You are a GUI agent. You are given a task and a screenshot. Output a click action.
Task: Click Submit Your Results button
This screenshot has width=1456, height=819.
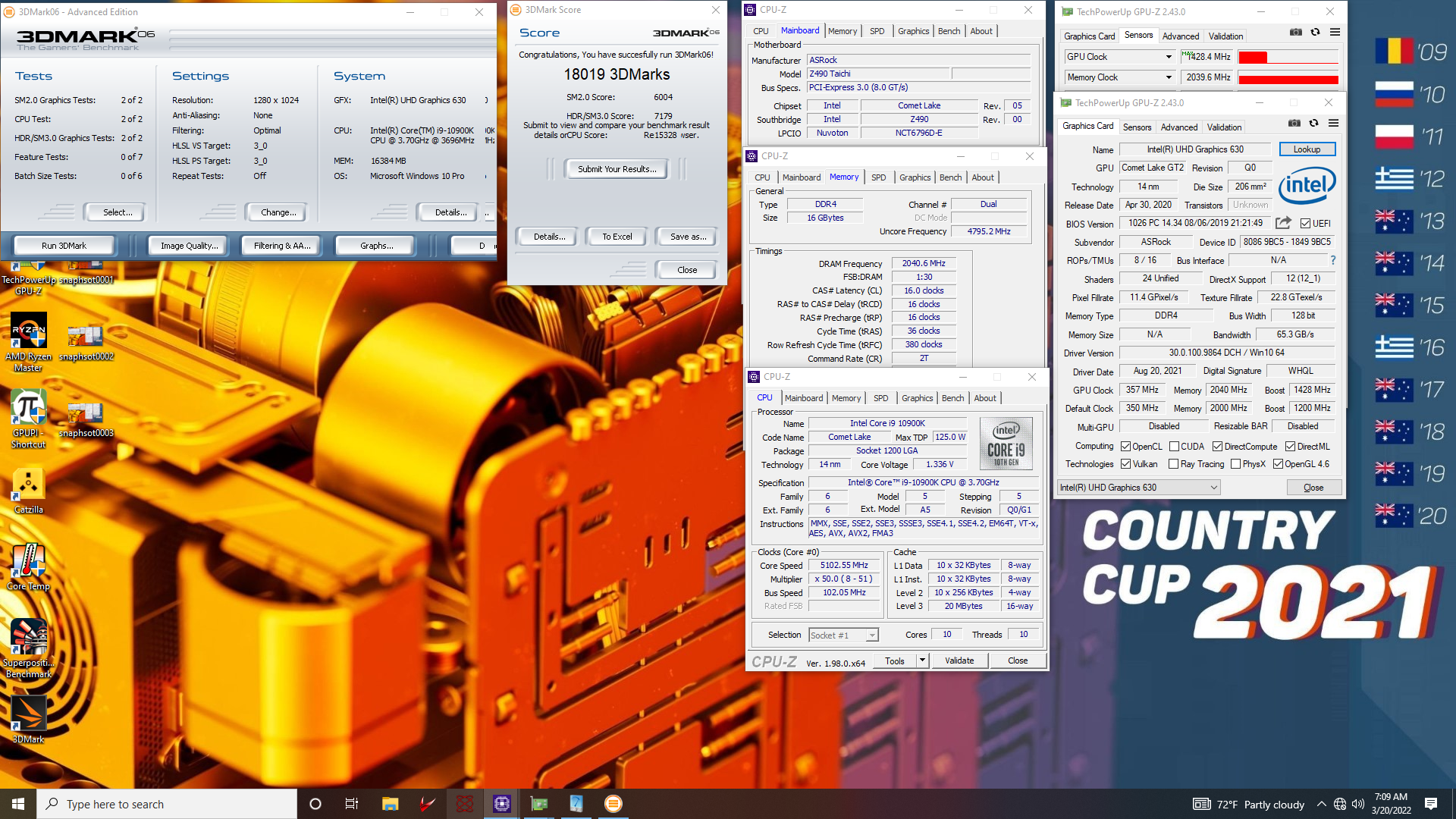click(617, 169)
